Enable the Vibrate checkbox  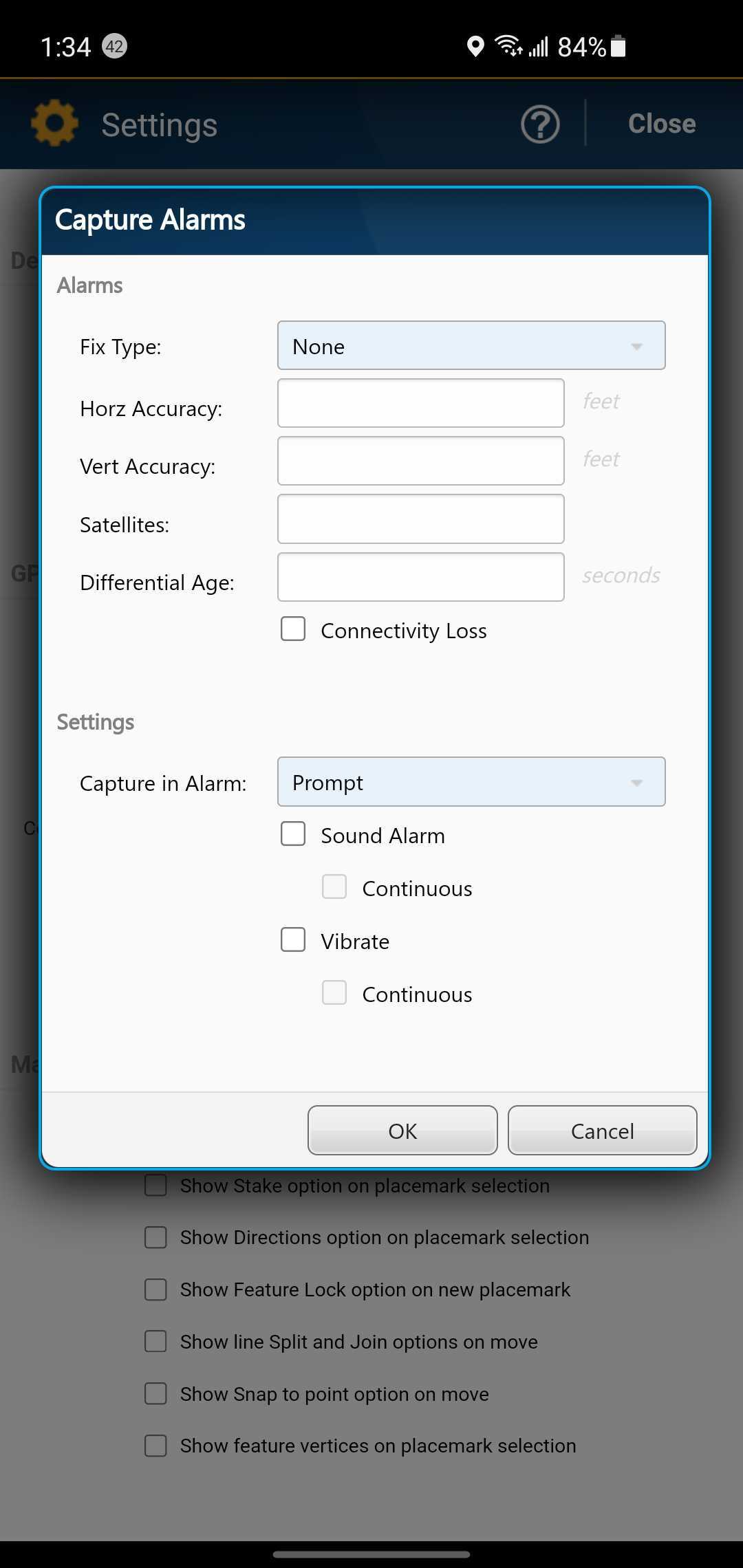click(x=293, y=939)
